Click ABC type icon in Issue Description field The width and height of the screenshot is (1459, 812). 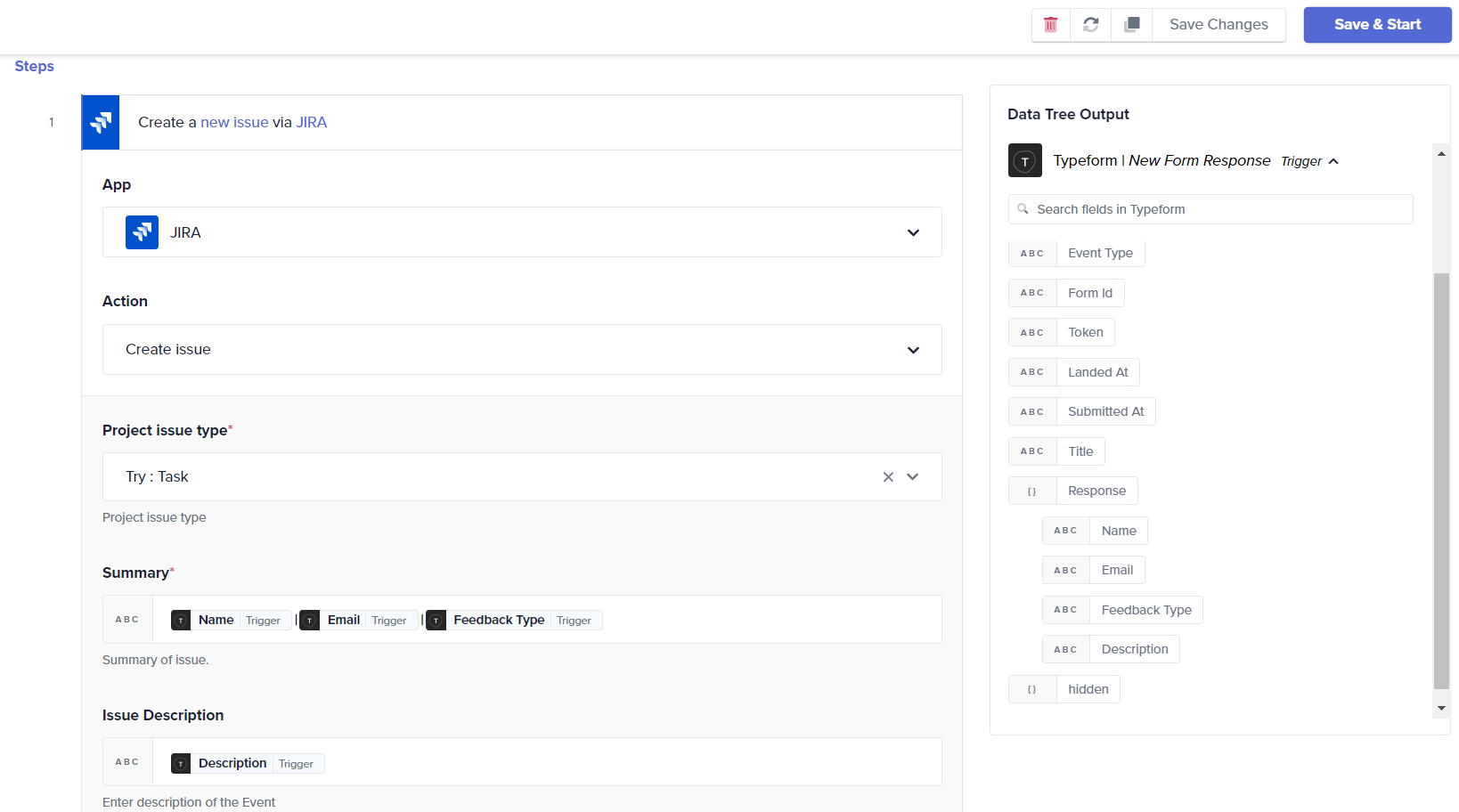(127, 762)
